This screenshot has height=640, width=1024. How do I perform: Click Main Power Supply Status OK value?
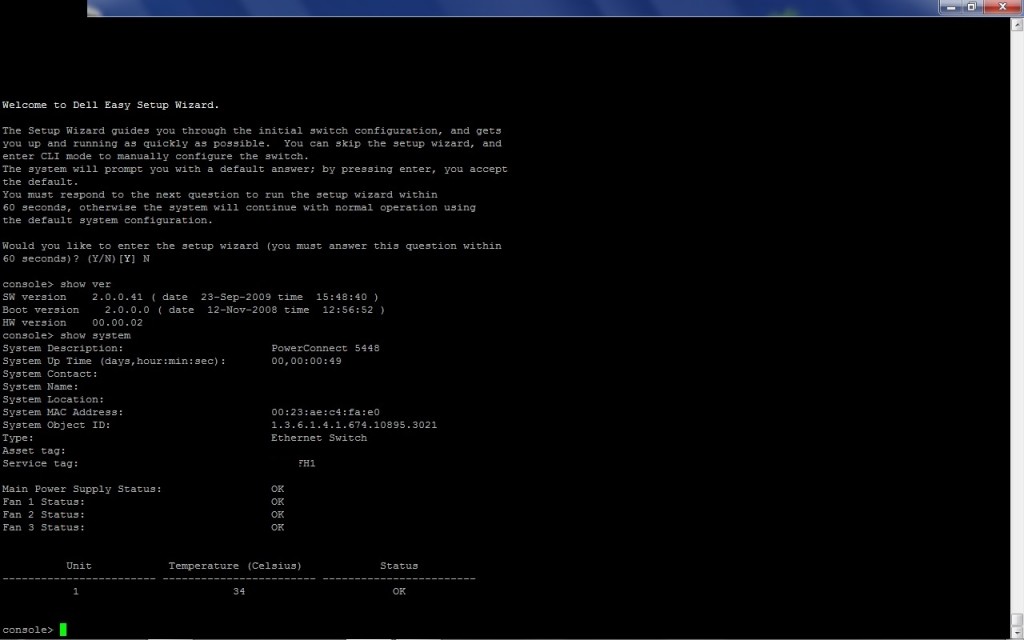pyautogui.click(x=278, y=489)
